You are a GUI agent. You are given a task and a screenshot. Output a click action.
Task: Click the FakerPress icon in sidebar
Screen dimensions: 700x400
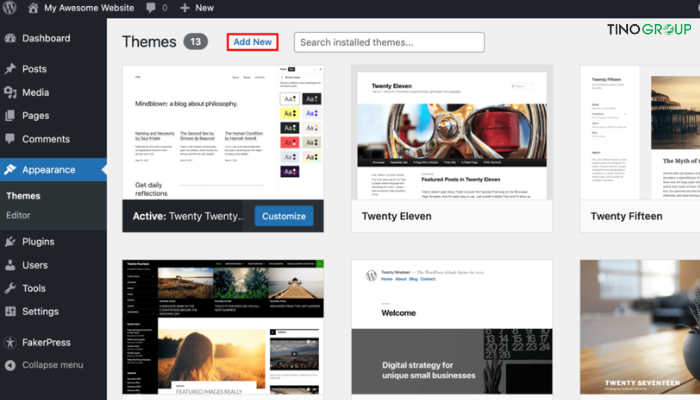(x=10, y=342)
